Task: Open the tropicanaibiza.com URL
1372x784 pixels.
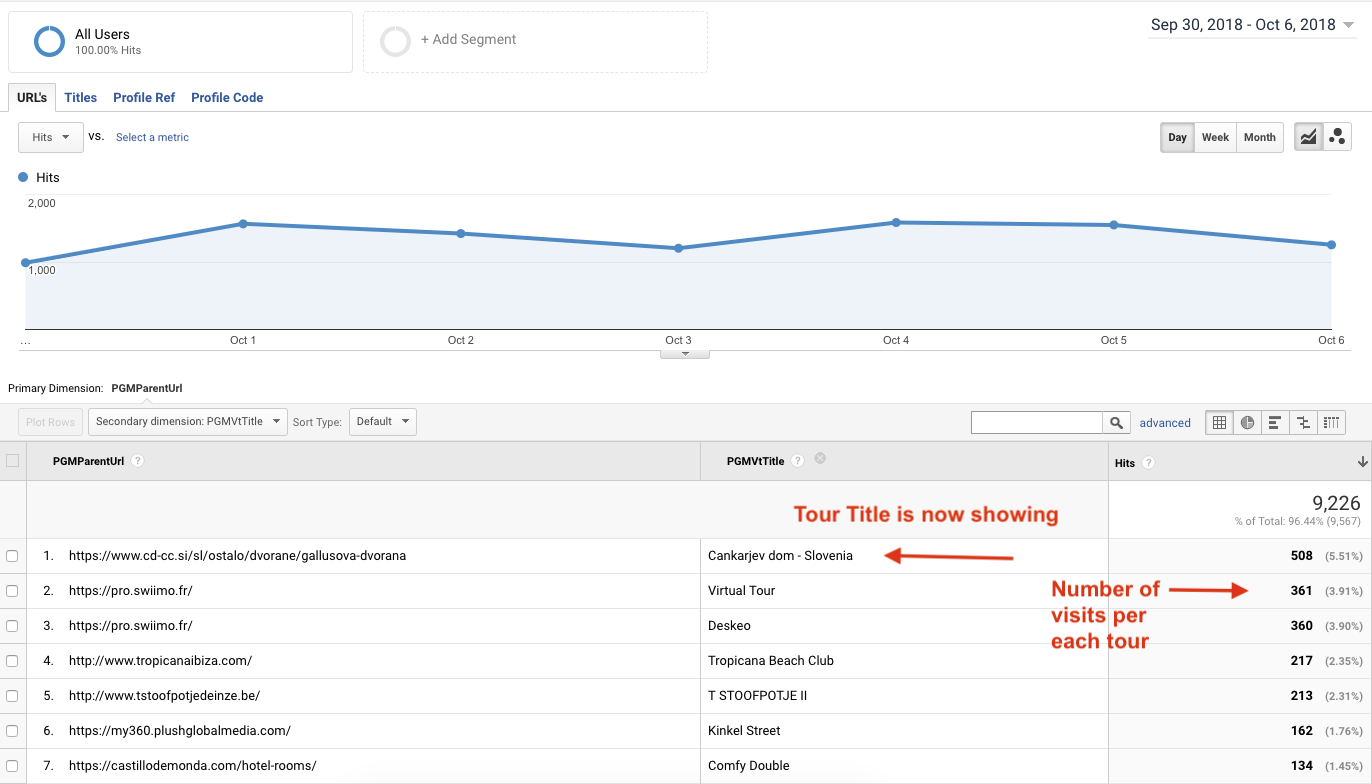Action: [160, 661]
